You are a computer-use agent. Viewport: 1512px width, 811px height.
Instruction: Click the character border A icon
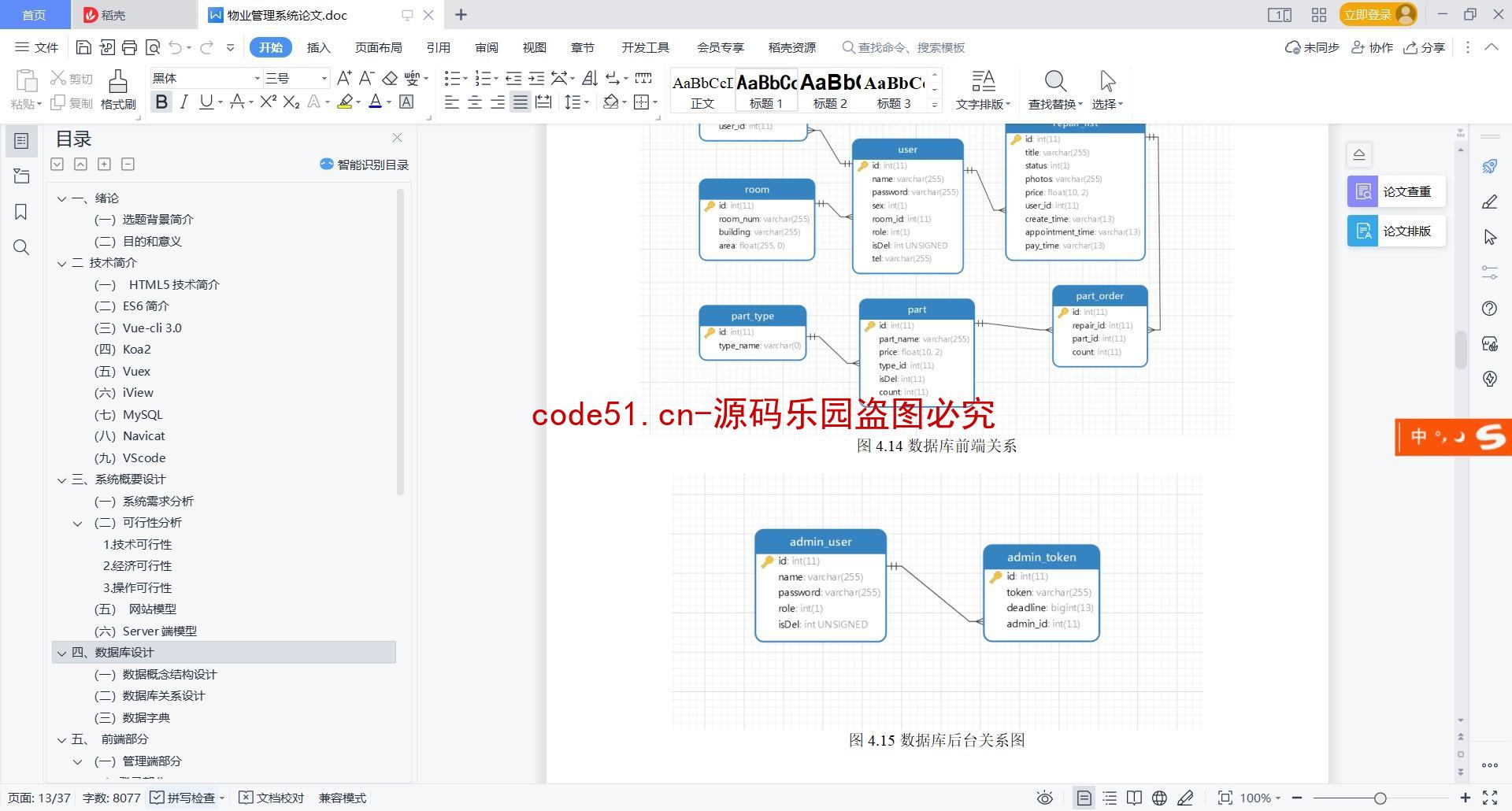click(406, 102)
